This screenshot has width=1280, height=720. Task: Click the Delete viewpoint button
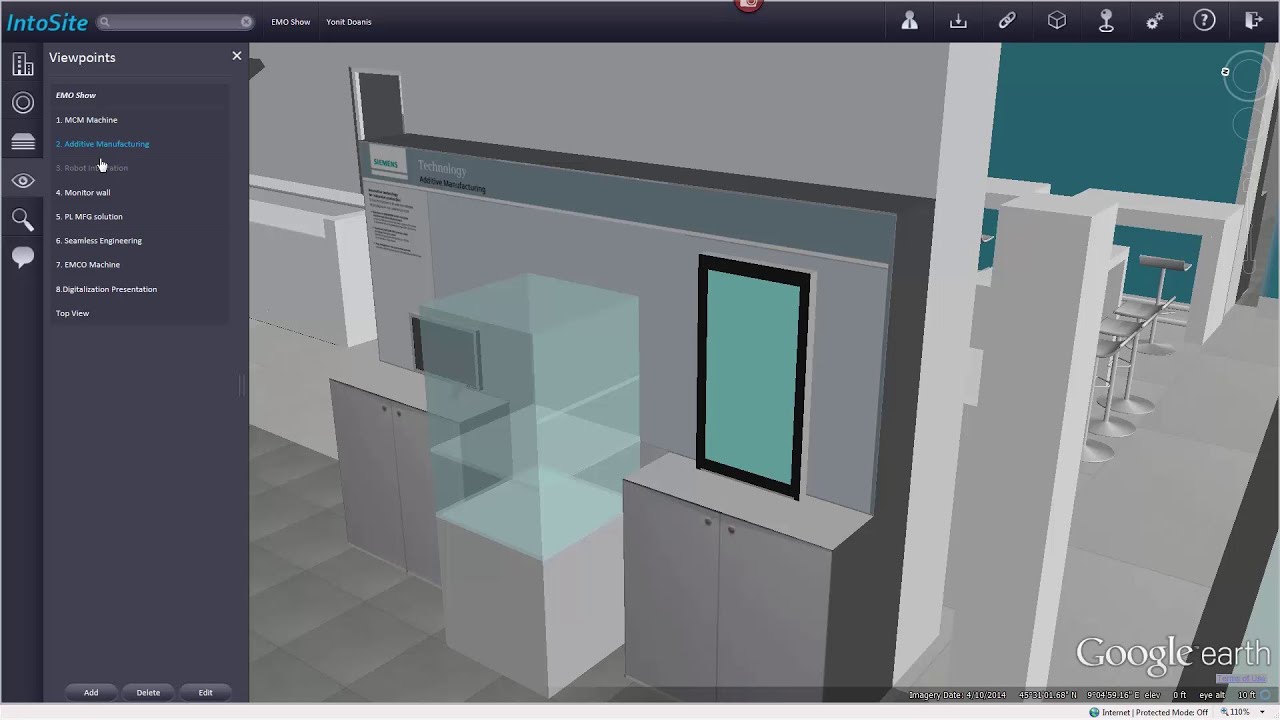(148, 692)
